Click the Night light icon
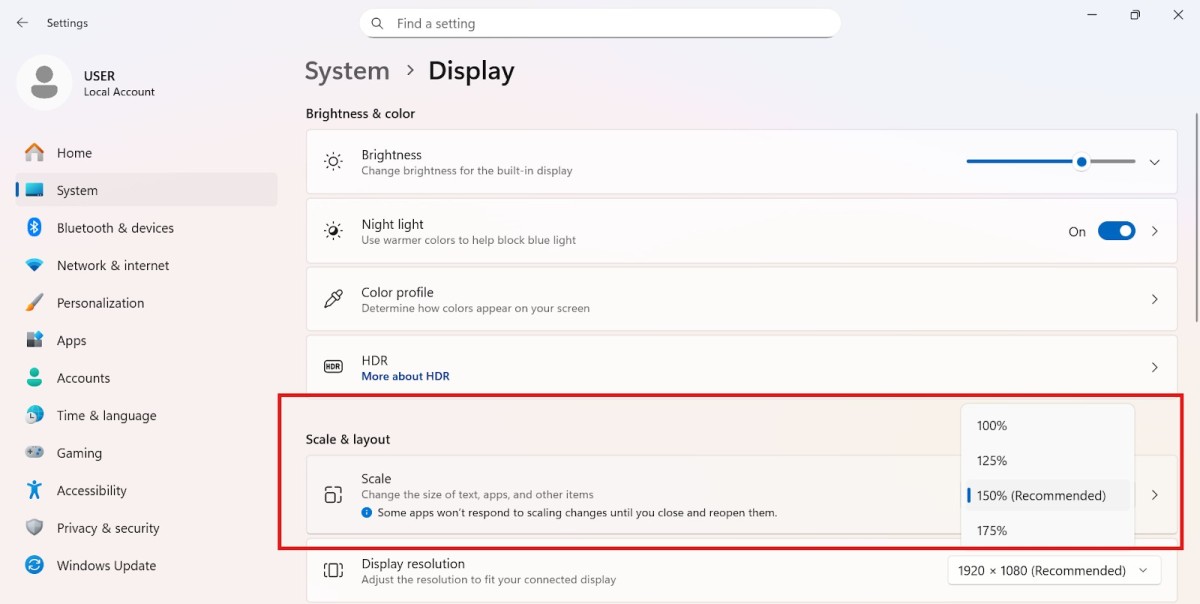Image resolution: width=1200 pixels, height=604 pixels. tap(333, 230)
